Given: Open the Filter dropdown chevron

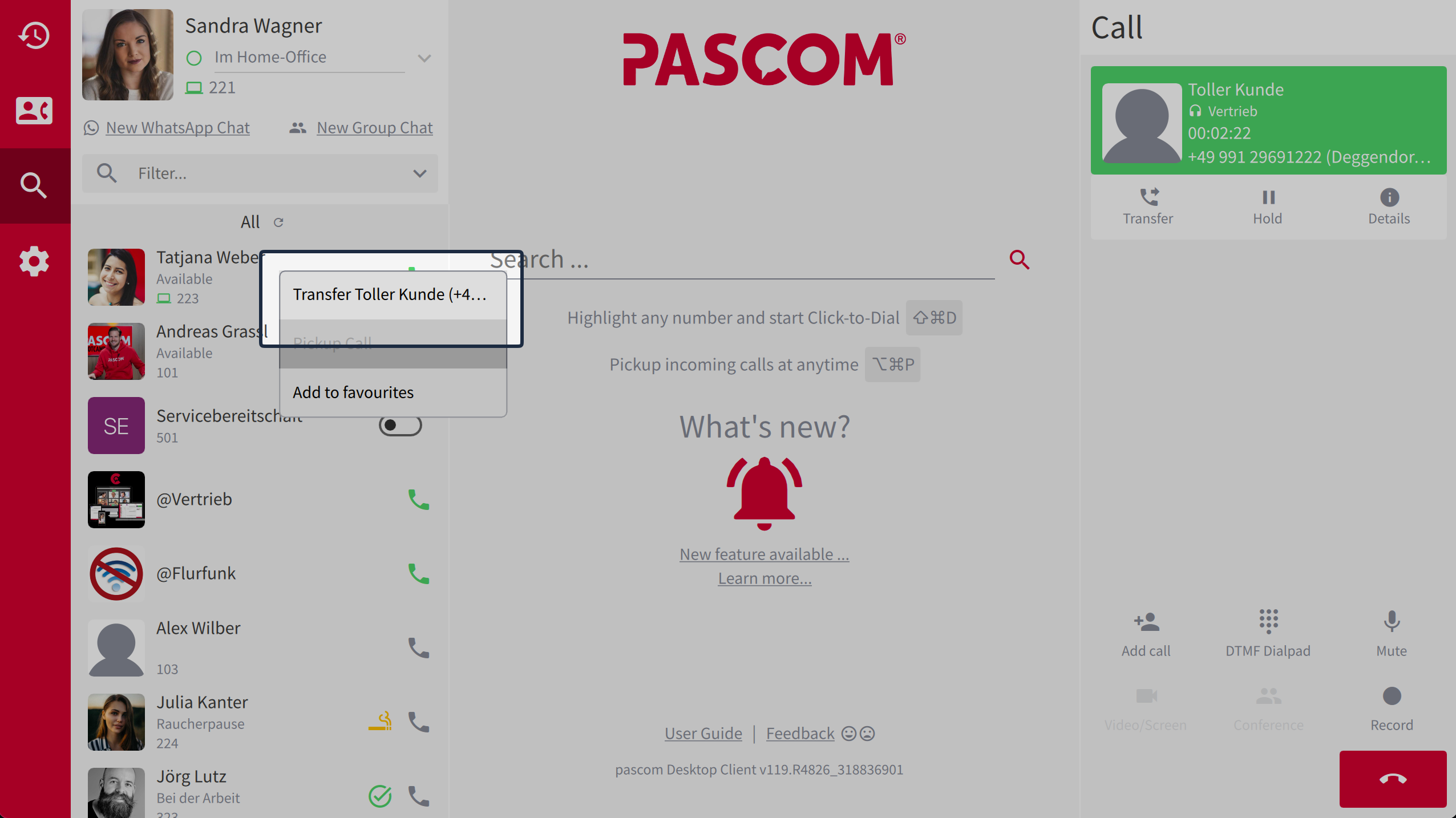Looking at the screenshot, I should pos(420,173).
